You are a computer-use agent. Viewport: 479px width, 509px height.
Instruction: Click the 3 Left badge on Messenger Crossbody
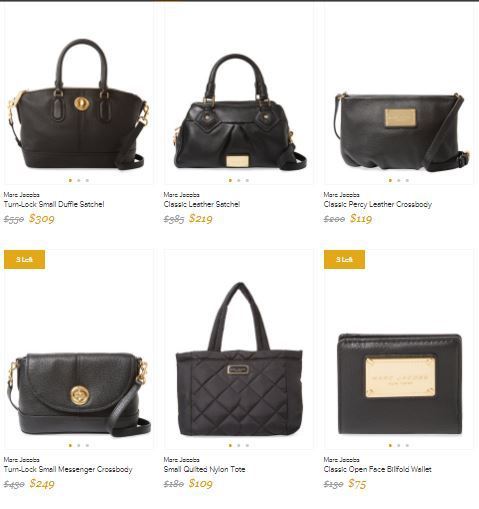[x=25, y=259]
